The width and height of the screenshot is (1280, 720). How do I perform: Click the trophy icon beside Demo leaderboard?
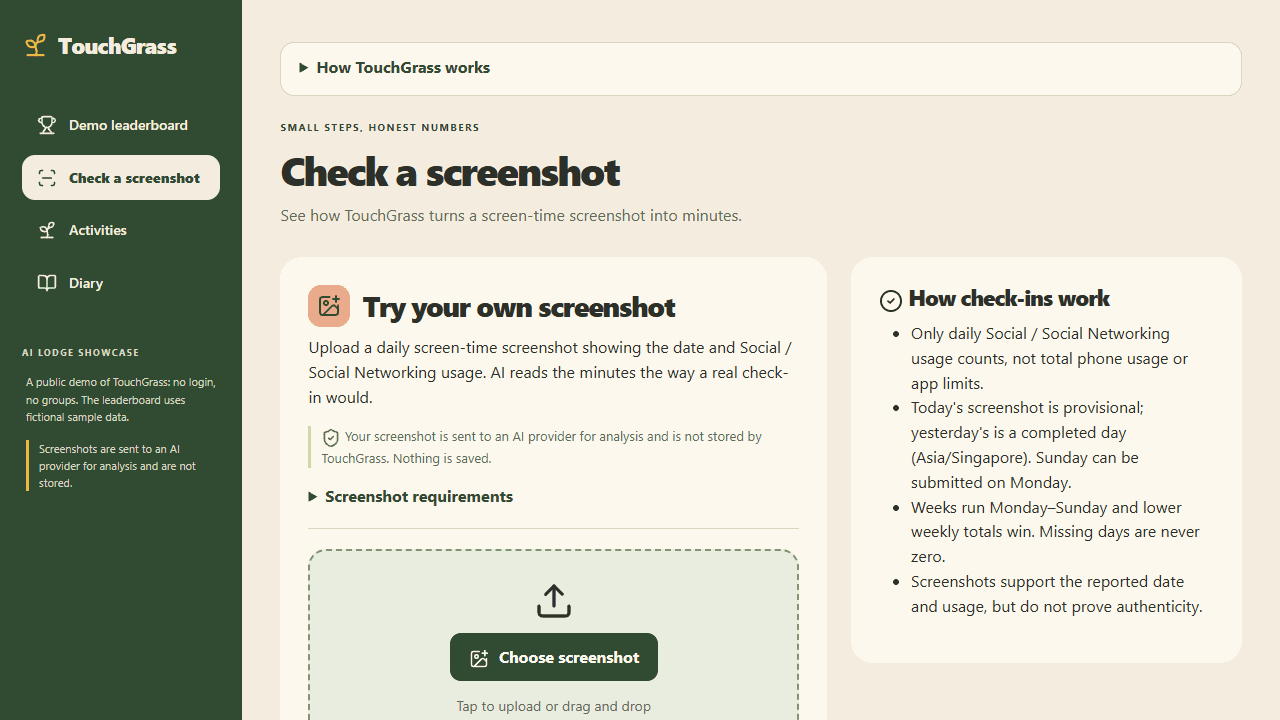[47, 125]
